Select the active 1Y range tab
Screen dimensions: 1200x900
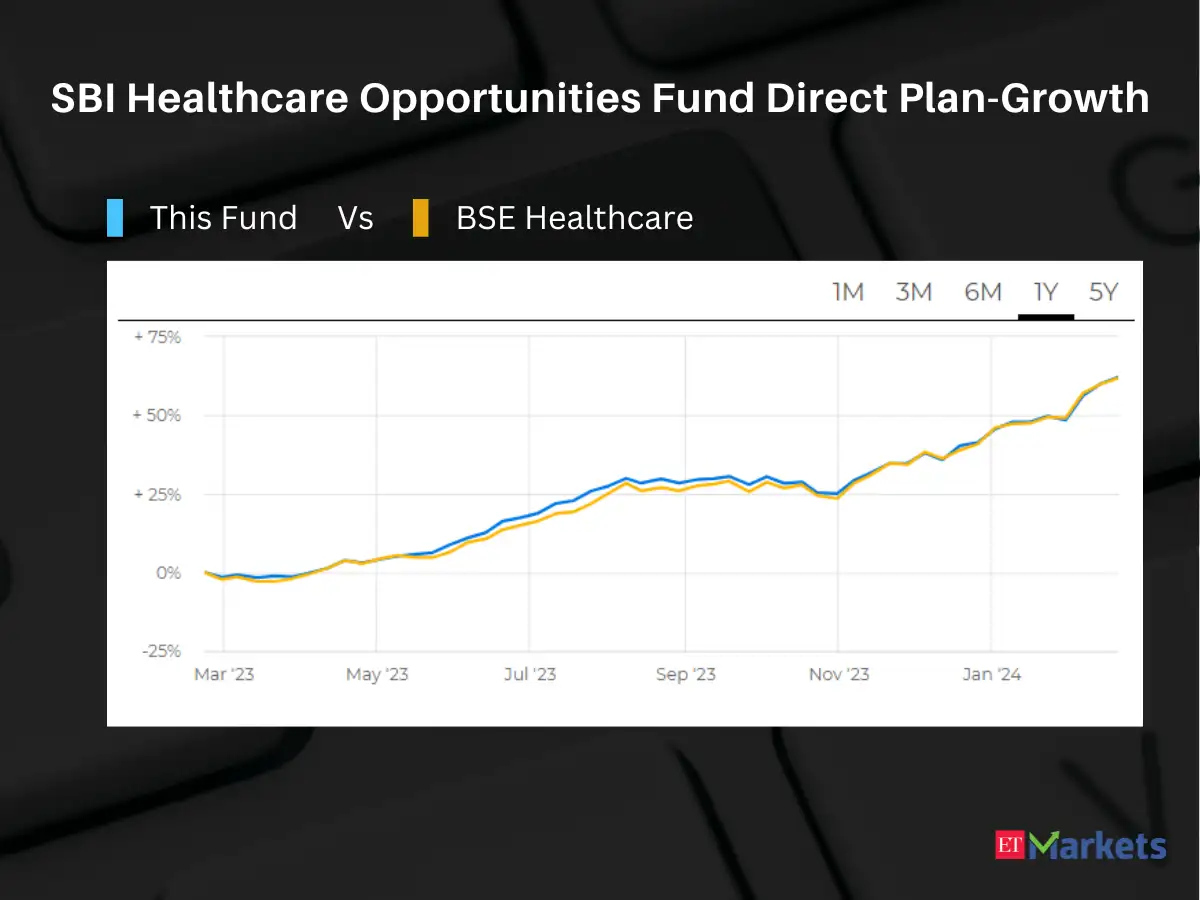[x=1046, y=292]
